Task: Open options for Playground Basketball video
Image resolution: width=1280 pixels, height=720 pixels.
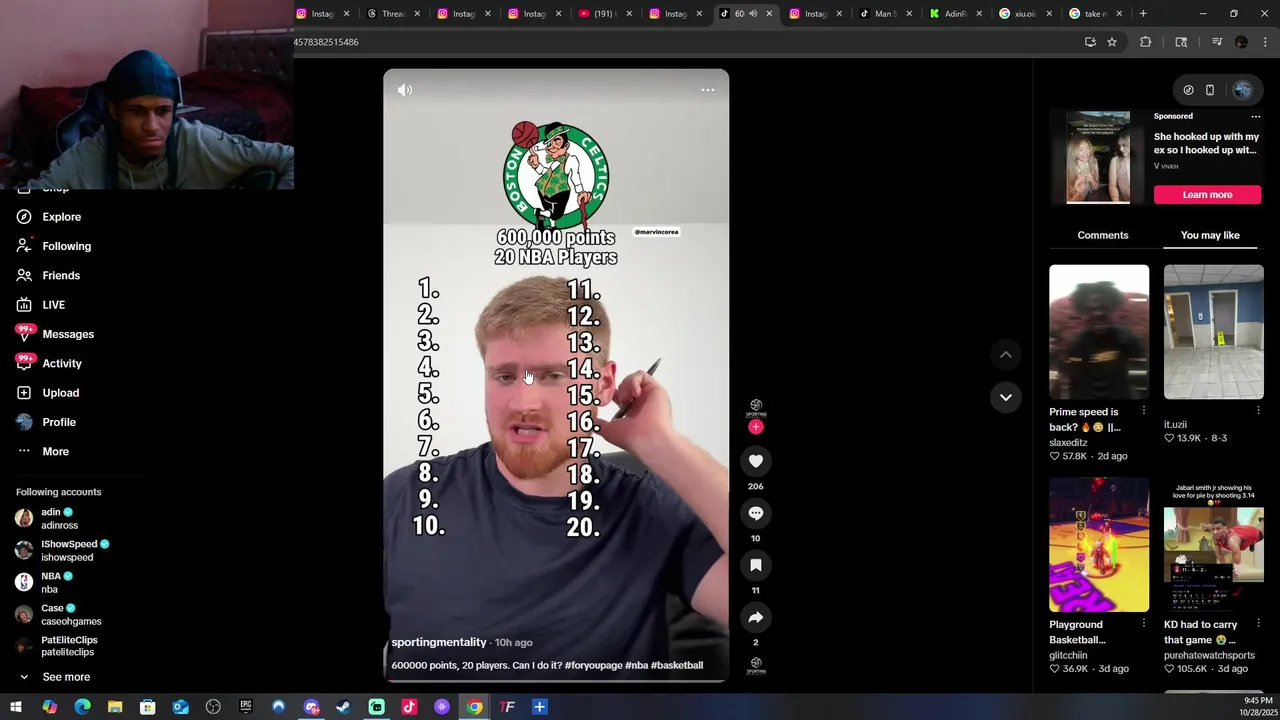Action: pos(1144,624)
